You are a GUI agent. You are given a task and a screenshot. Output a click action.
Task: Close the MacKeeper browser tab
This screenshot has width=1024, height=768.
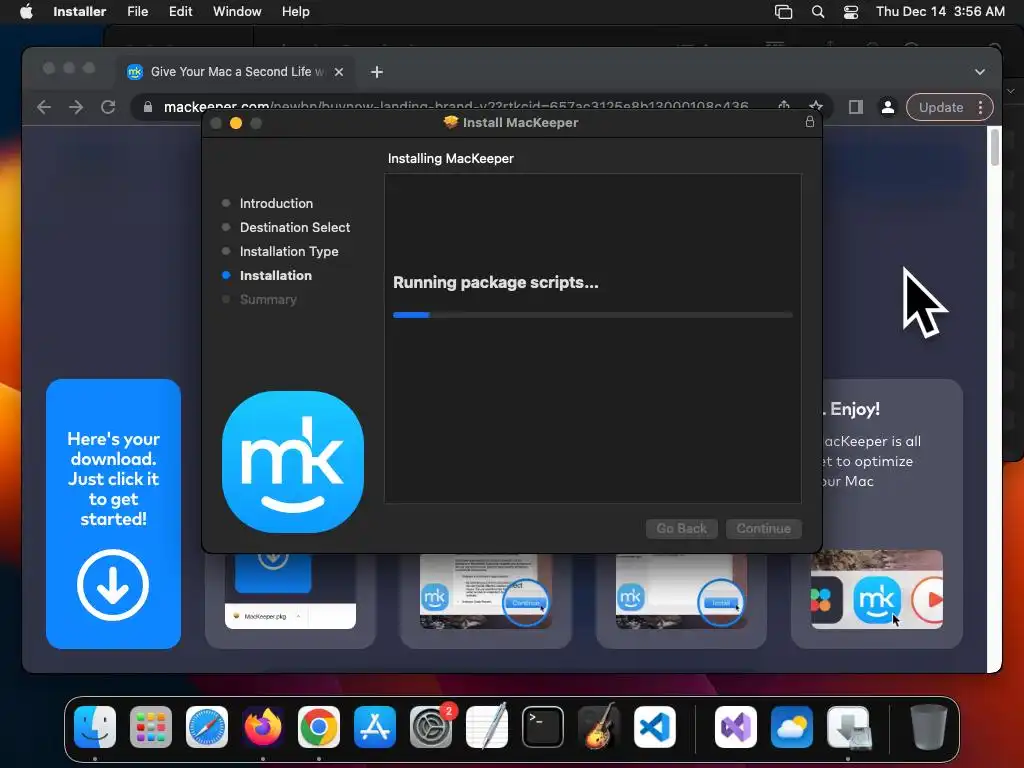click(339, 72)
